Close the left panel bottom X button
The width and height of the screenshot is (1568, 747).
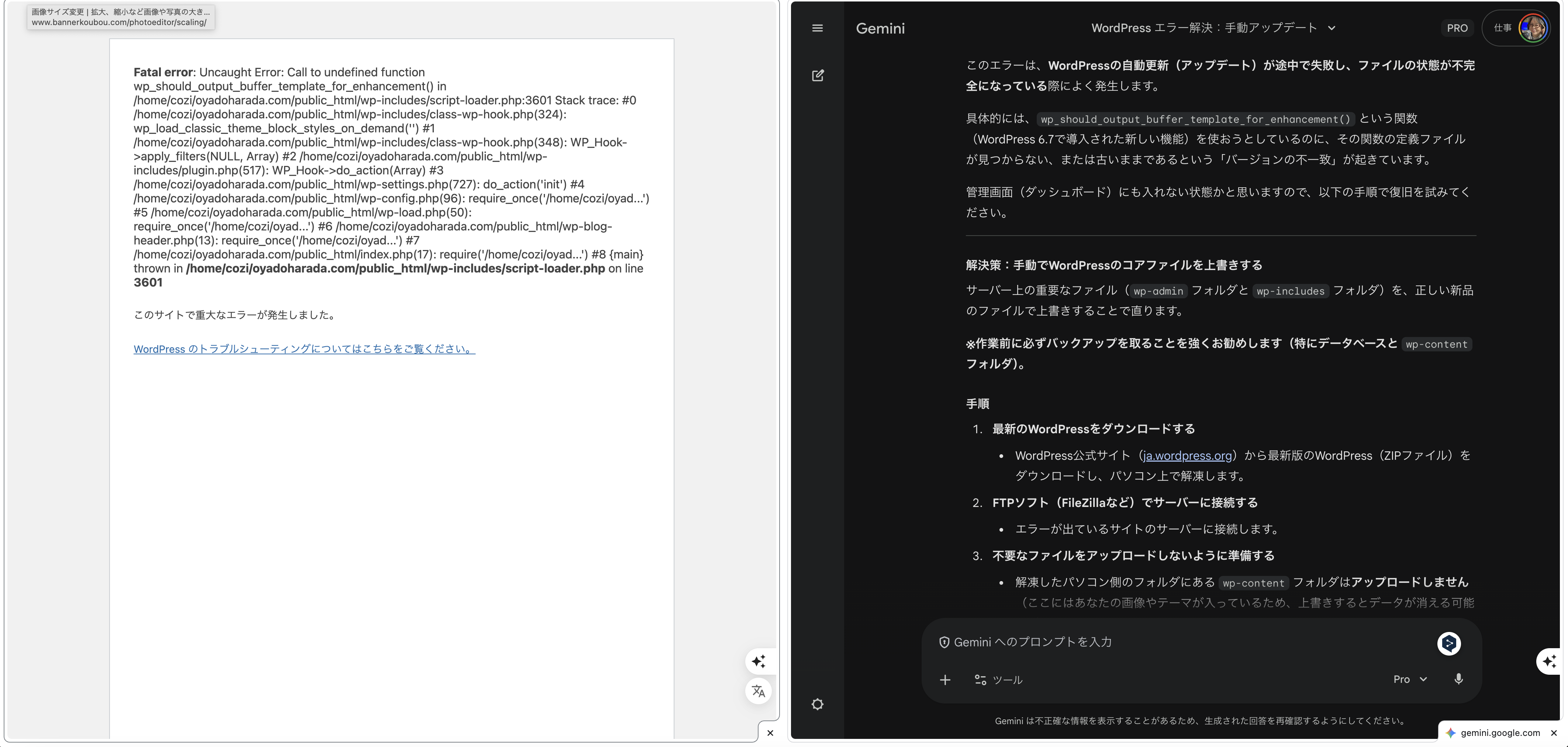(770, 733)
